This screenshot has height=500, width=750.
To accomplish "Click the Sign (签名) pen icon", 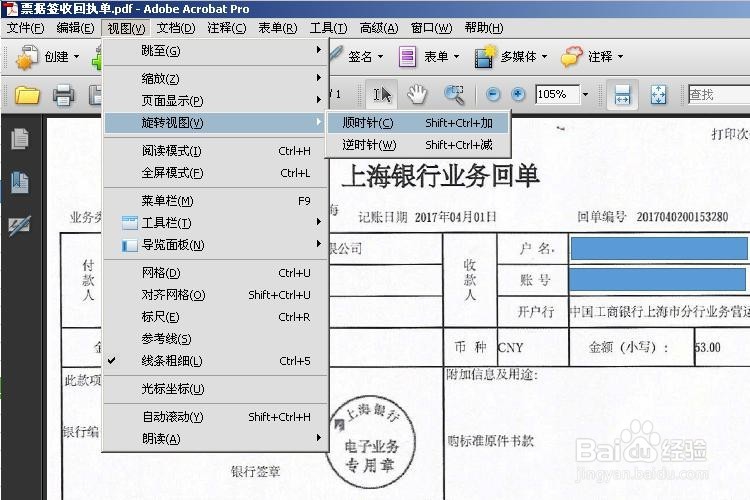I will [x=336, y=54].
